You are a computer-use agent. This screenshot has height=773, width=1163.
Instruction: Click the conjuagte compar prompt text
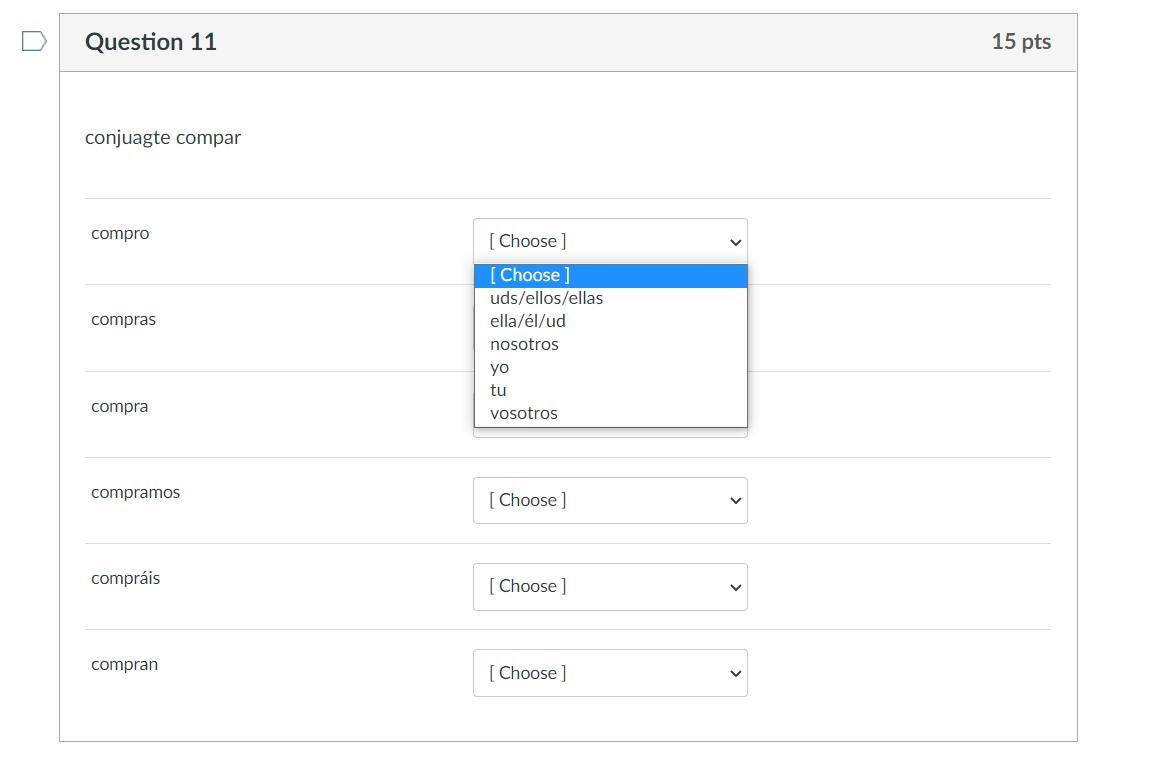(162, 138)
